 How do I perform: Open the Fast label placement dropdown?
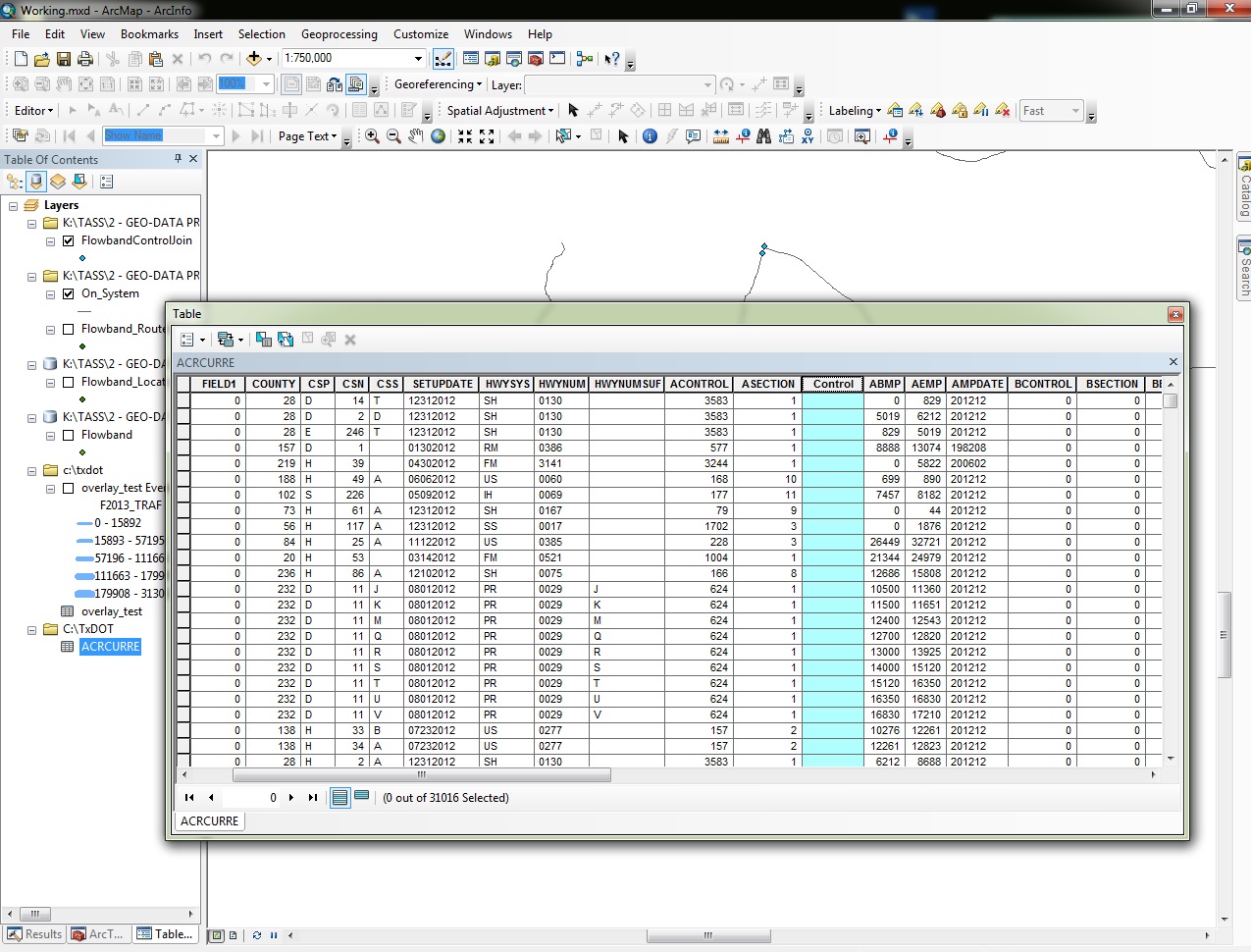pyautogui.click(x=1075, y=111)
